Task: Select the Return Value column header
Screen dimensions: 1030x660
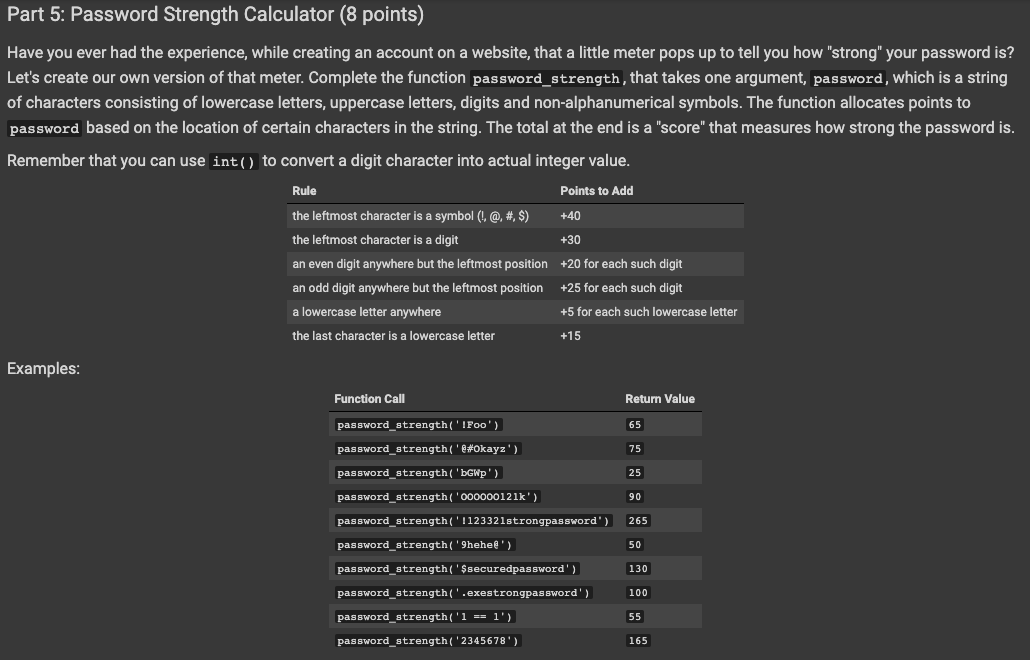Action: [658, 398]
